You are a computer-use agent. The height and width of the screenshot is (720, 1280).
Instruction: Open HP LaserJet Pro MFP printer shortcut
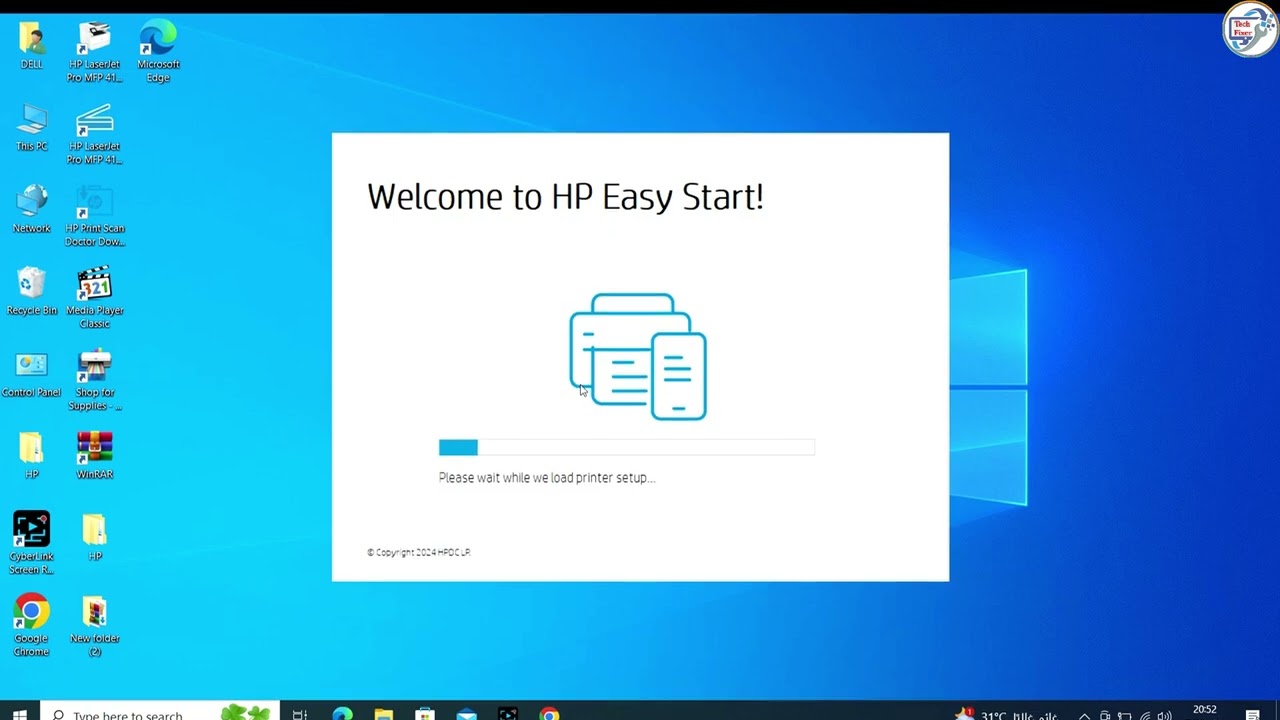click(x=95, y=52)
